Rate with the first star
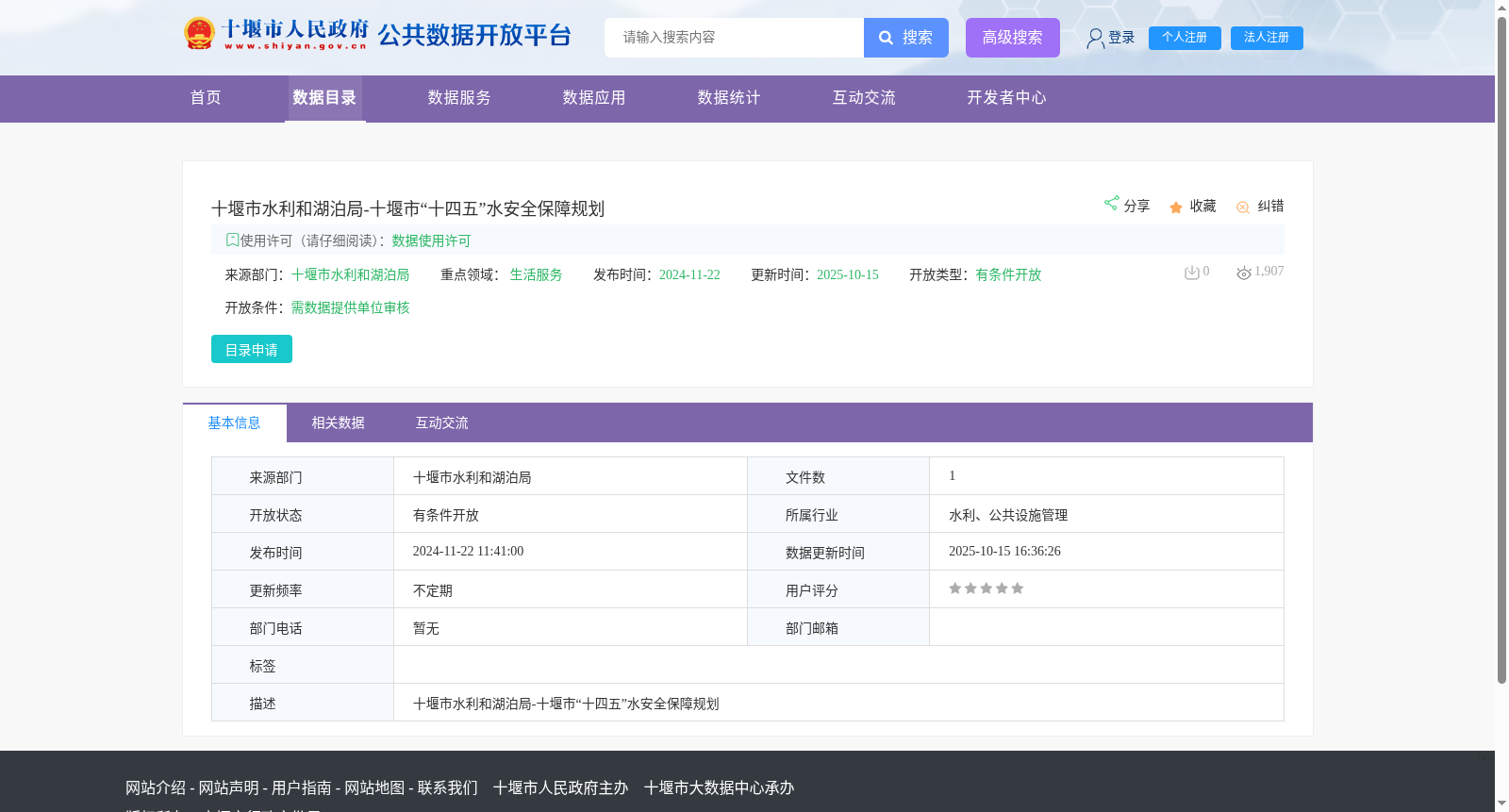This screenshot has width=1509, height=812. (955, 588)
